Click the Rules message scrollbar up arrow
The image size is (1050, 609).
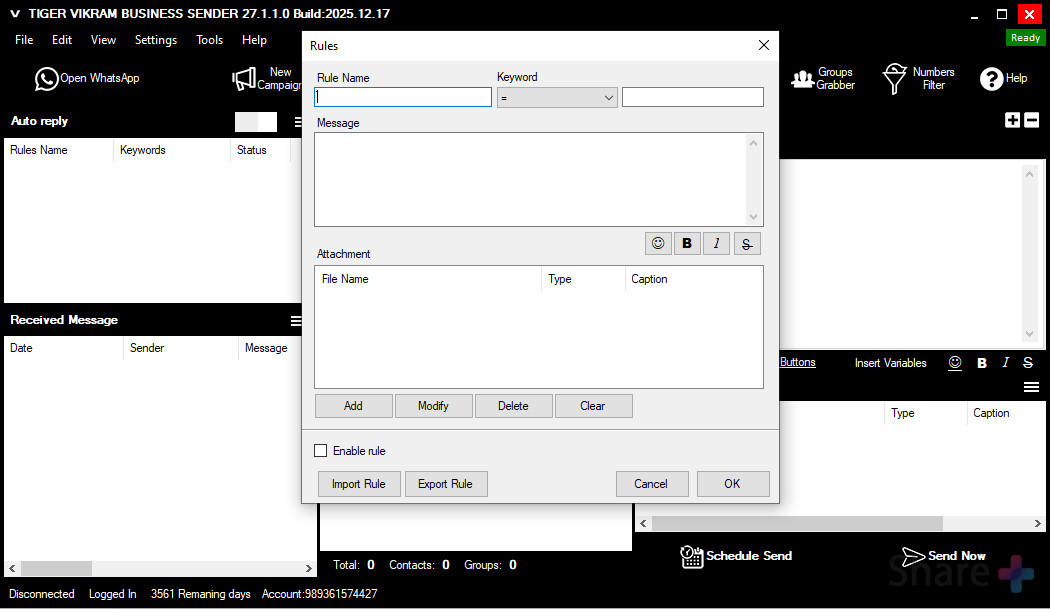click(x=753, y=143)
